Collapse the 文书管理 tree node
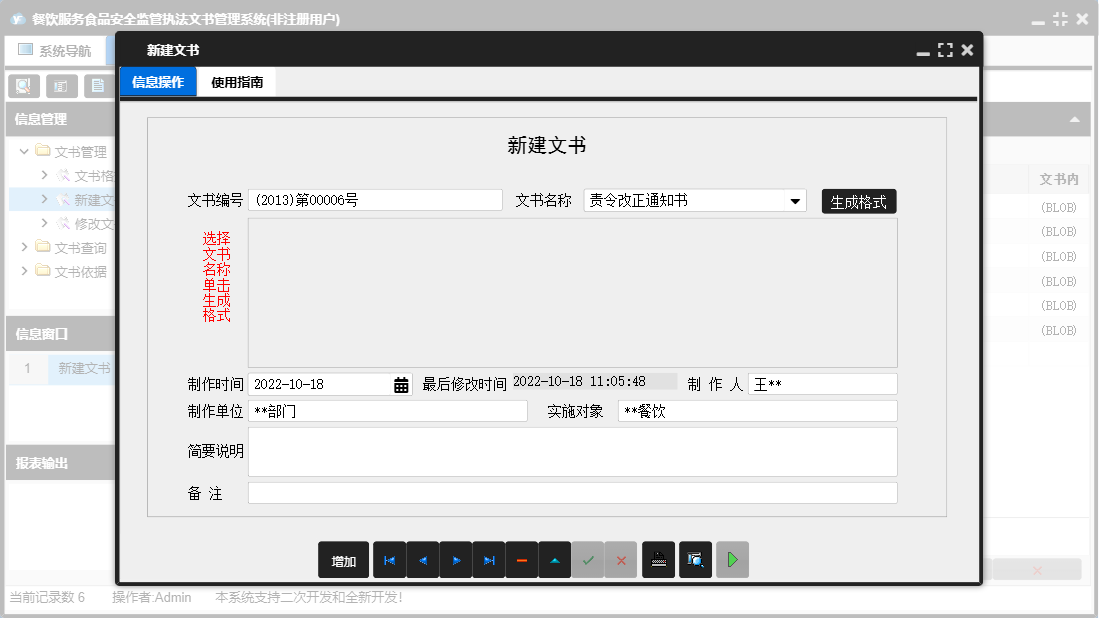Image resolution: width=1099 pixels, height=618 pixels. [x=23, y=152]
